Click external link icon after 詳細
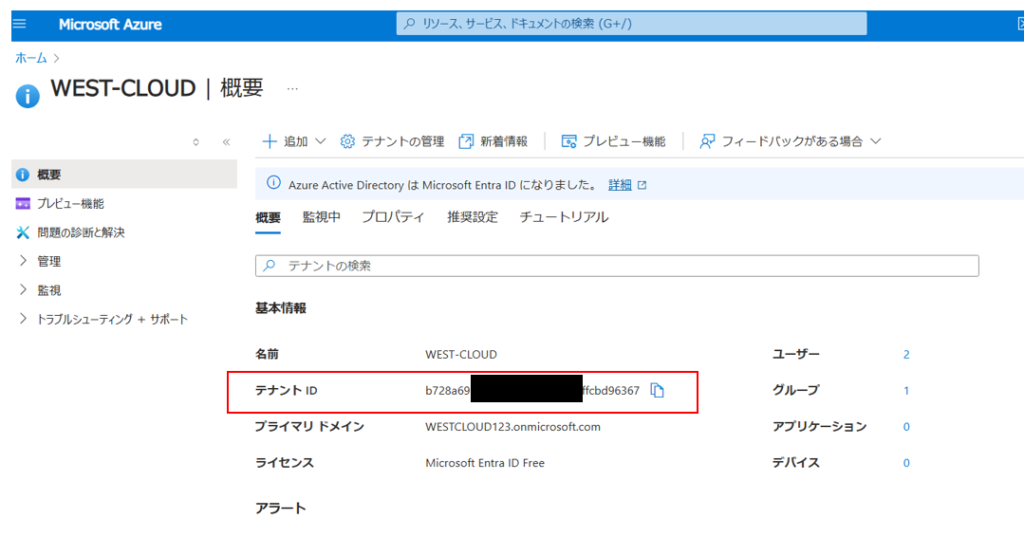This screenshot has width=1024, height=555. pyautogui.click(x=642, y=185)
